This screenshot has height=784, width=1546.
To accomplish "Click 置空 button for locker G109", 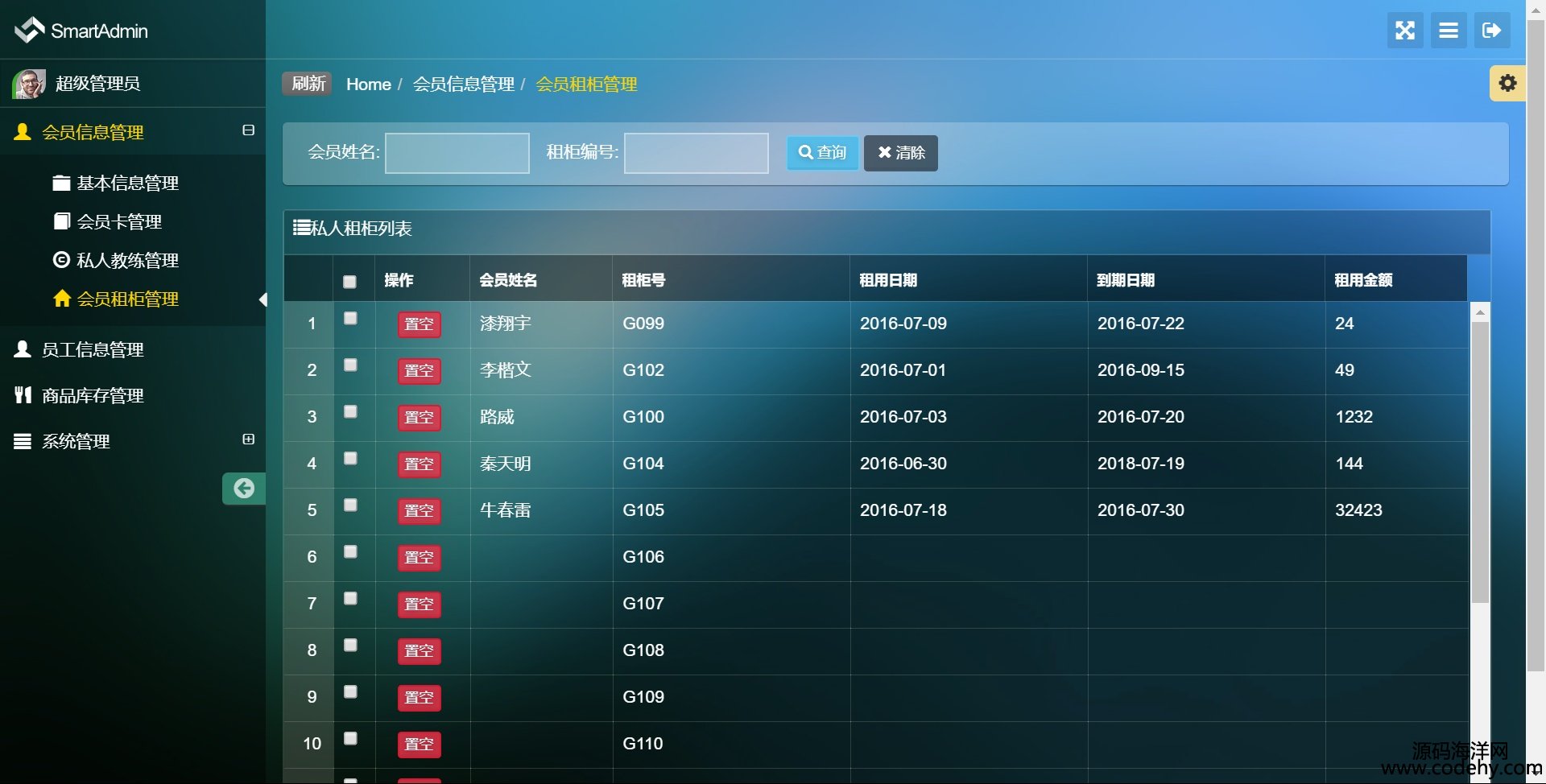I will click(x=419, y=698).
